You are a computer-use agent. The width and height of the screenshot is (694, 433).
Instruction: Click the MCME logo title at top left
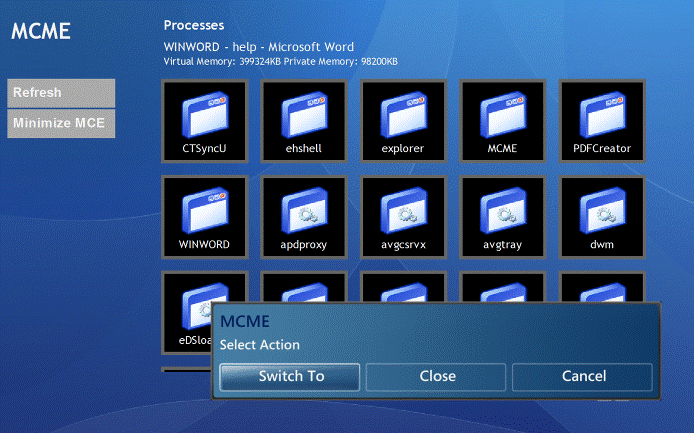[41, 31]
